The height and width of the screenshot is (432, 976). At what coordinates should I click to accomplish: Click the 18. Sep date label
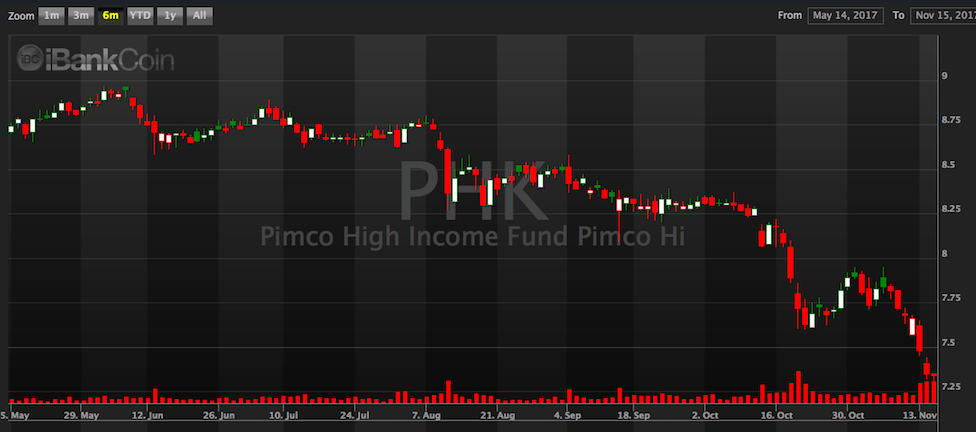pos(634,415)
